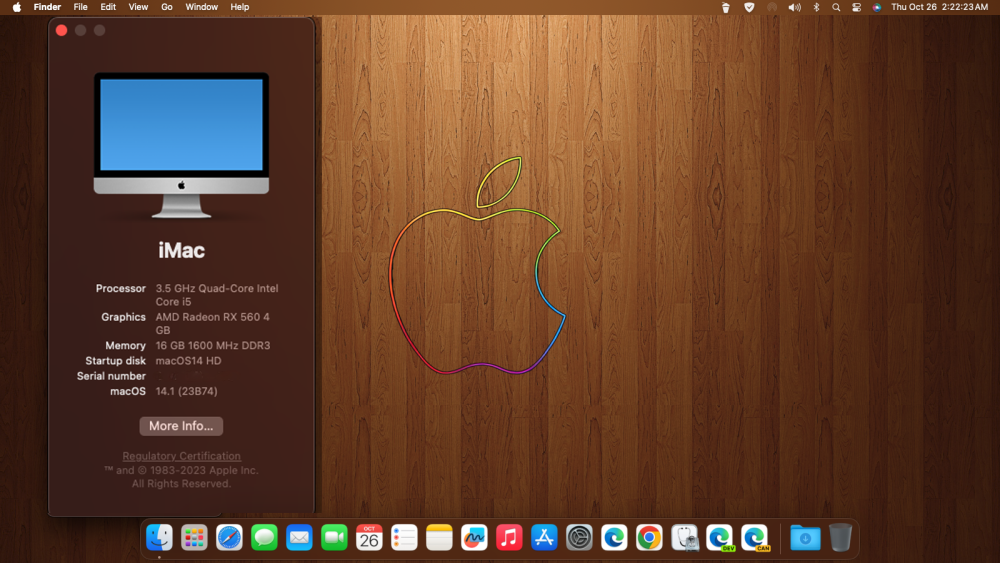Click the processor value '3.5 GHz Quad-Core Intel'
This screenshot has width=1000, height=563.
(217, 288)
